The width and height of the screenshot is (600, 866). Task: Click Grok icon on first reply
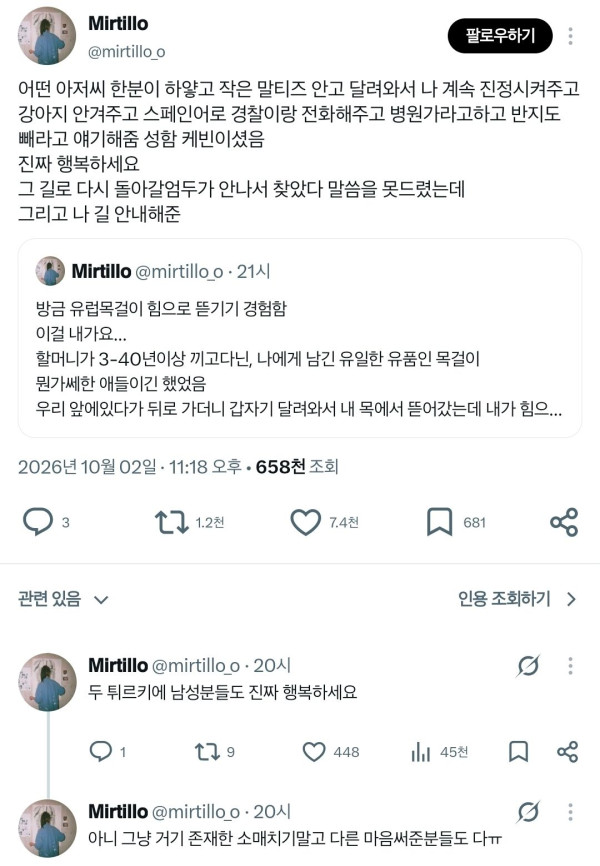(528, 666)
